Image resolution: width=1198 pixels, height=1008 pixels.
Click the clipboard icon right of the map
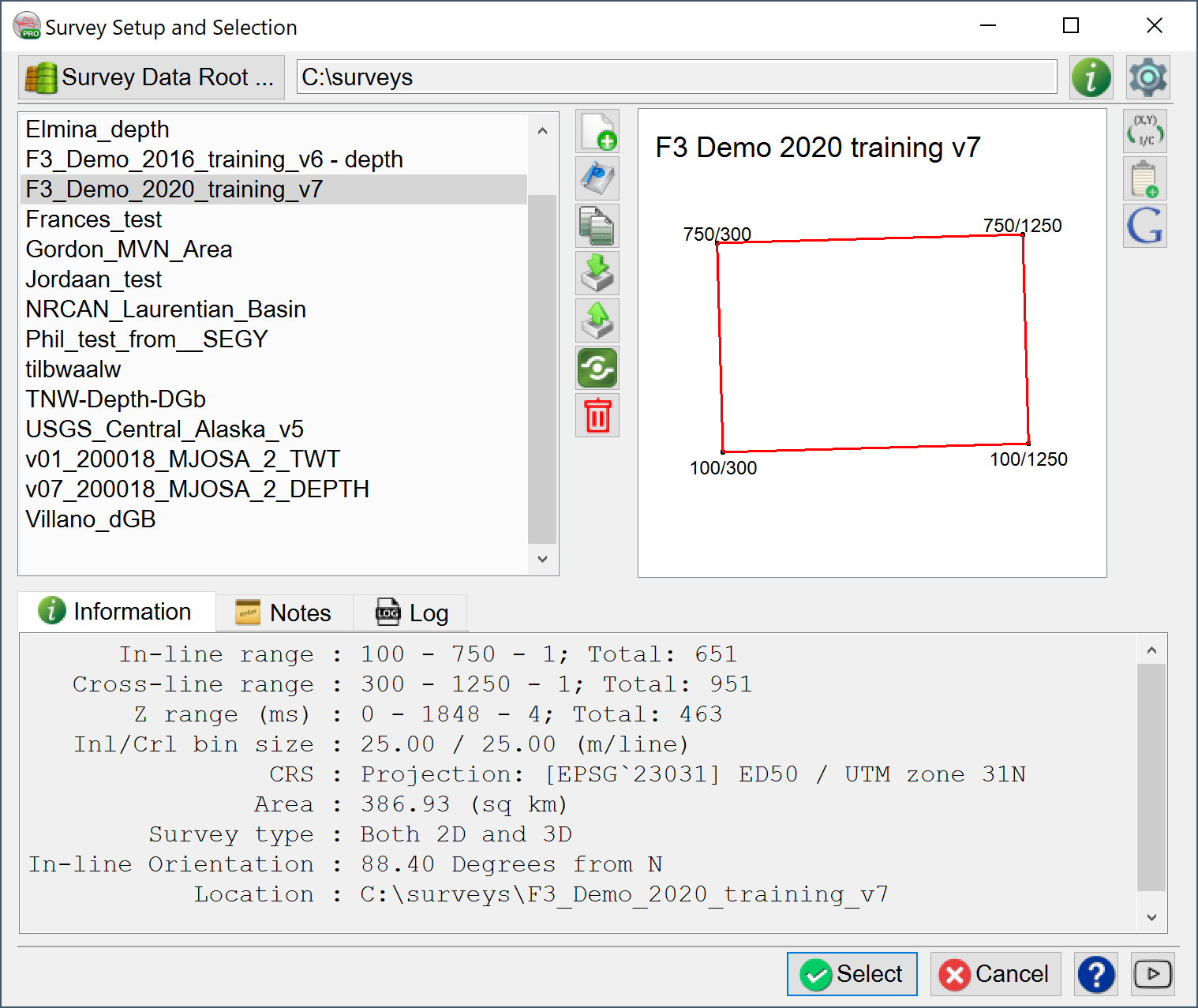[1144, 179]
